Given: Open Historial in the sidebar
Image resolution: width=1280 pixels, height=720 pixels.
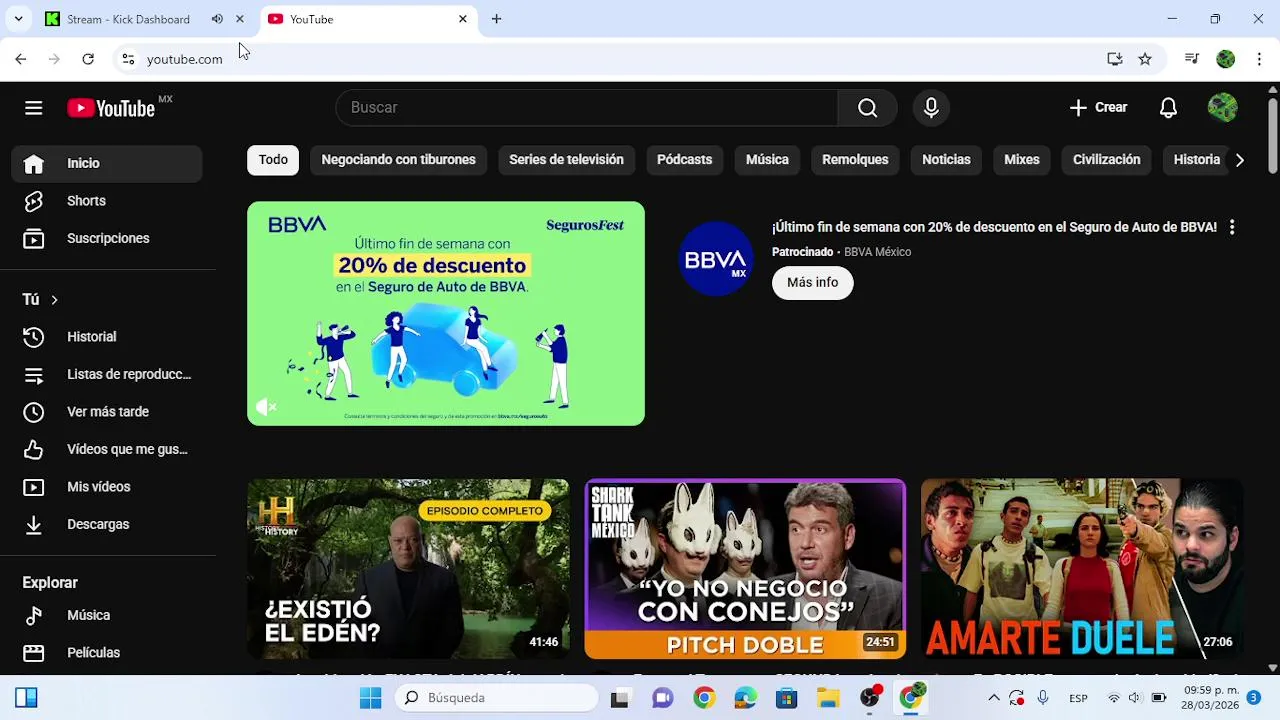Looking at the screenshot, I should 107,337.
